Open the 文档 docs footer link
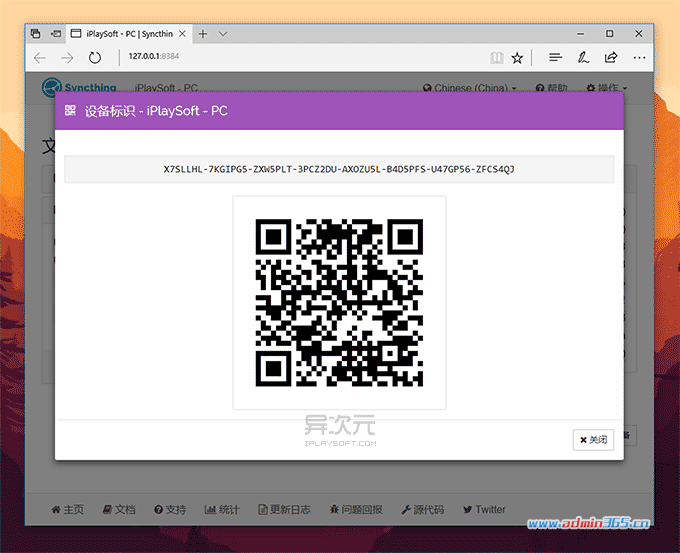 (x=119, y=509)
